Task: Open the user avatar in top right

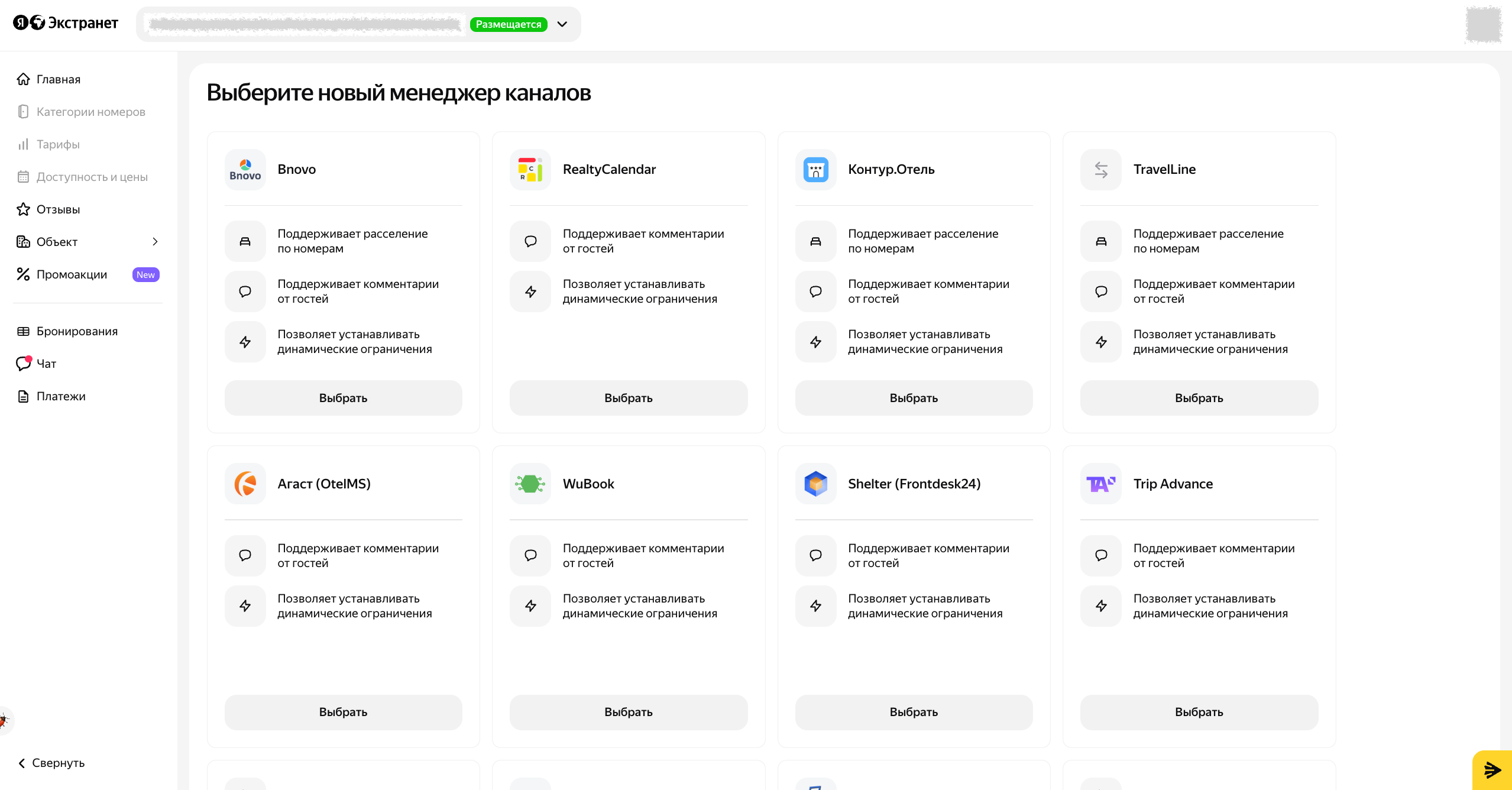Action: tap(1484, 24)
